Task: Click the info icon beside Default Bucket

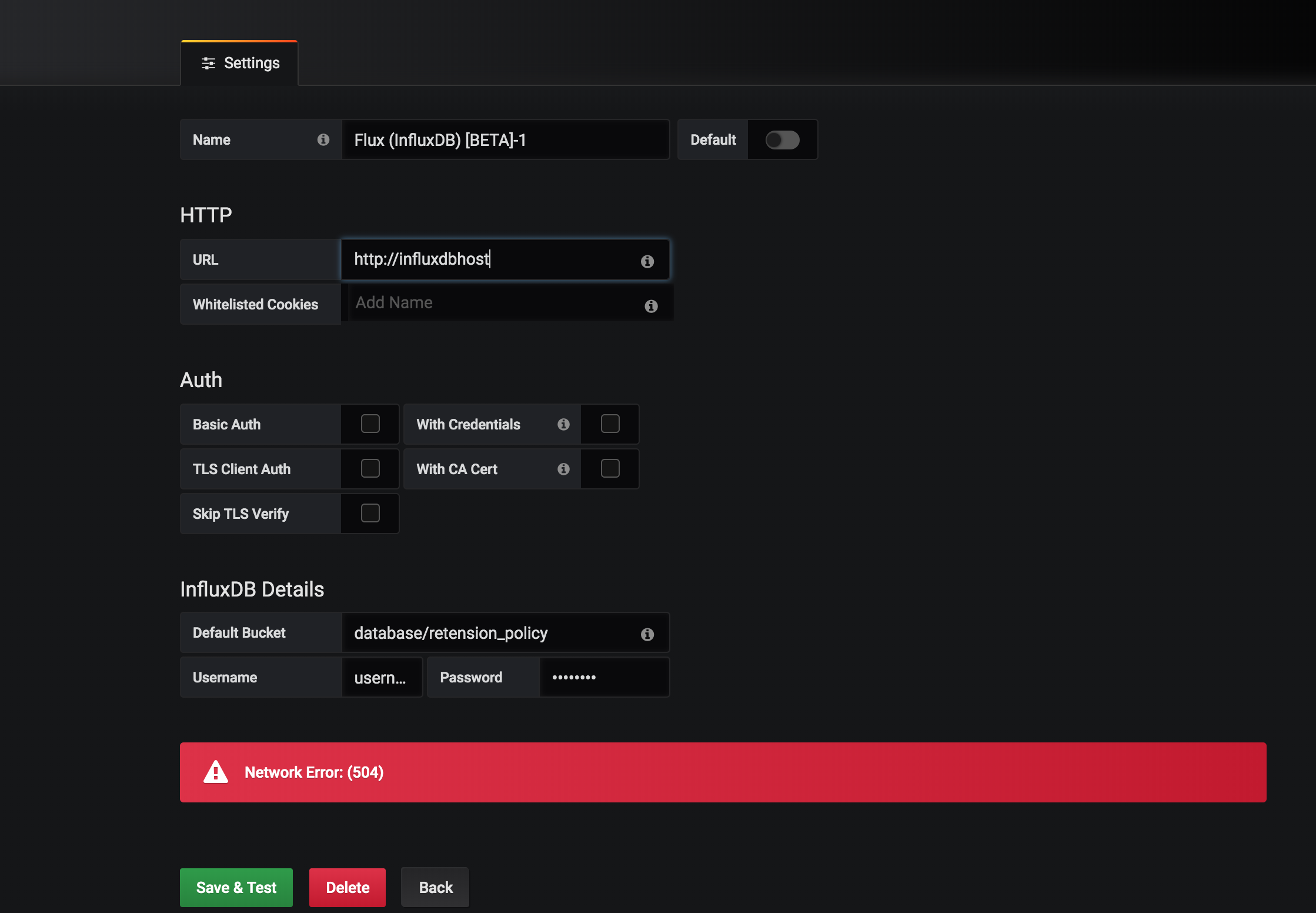Action: (x=647, y=634)
